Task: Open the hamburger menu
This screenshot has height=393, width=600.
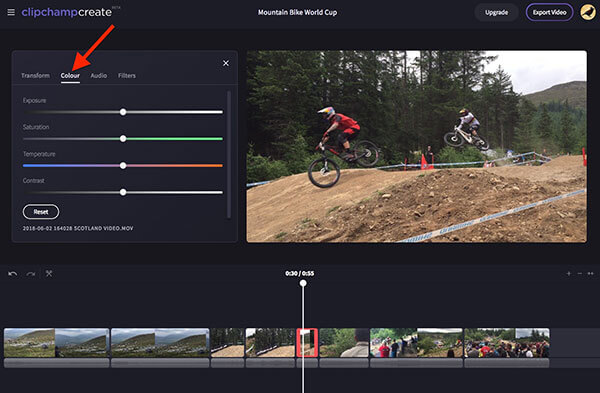Action: (x=11, y=12)
